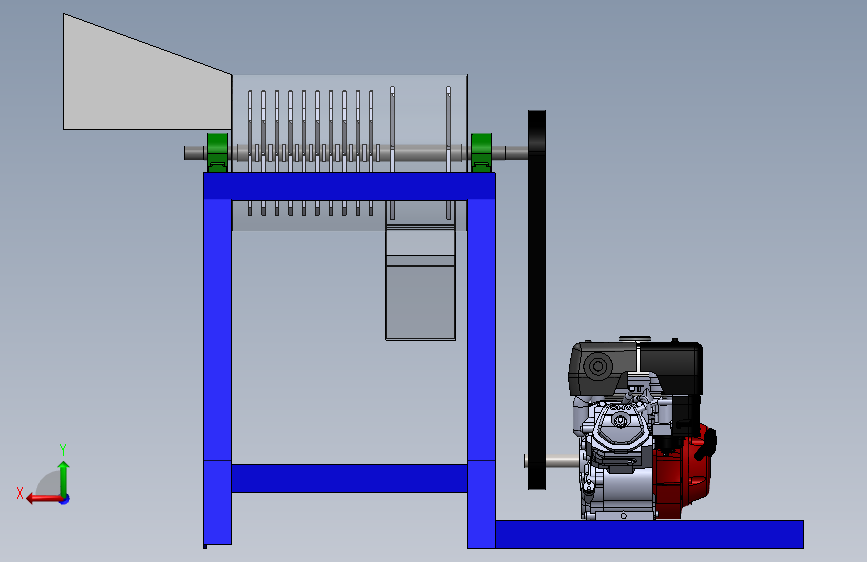Select the left green bearing block

pyautogui.click(x=217, y=153)
